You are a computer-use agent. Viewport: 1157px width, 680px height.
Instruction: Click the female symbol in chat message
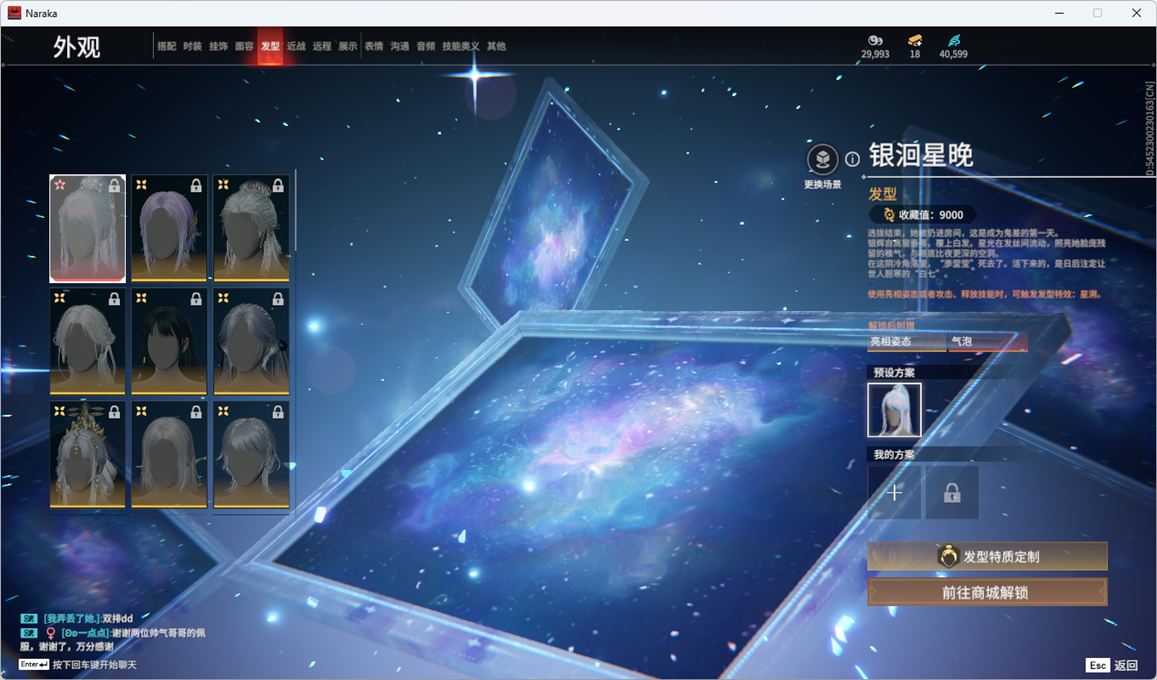coord(51,633)
